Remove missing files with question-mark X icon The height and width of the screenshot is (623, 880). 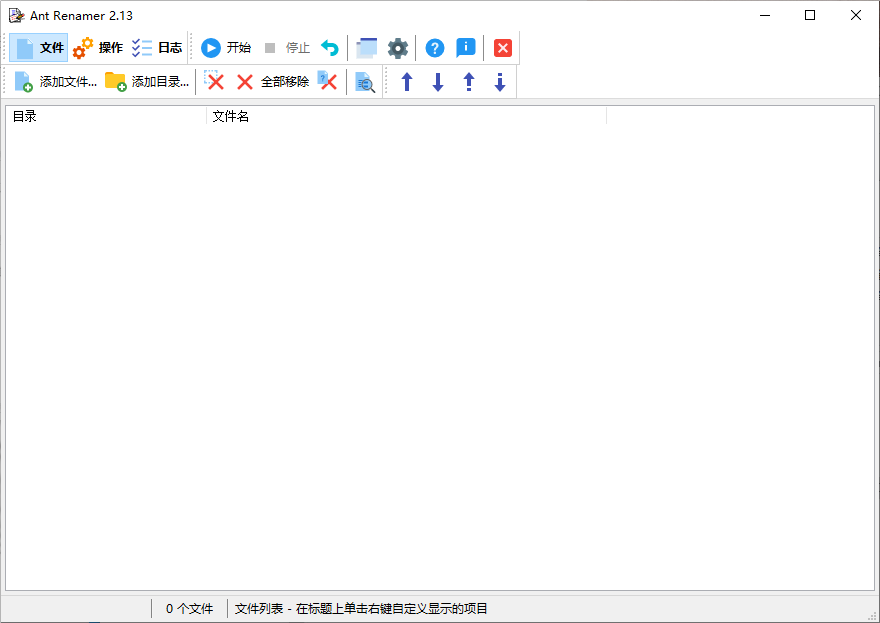point(328,82)
